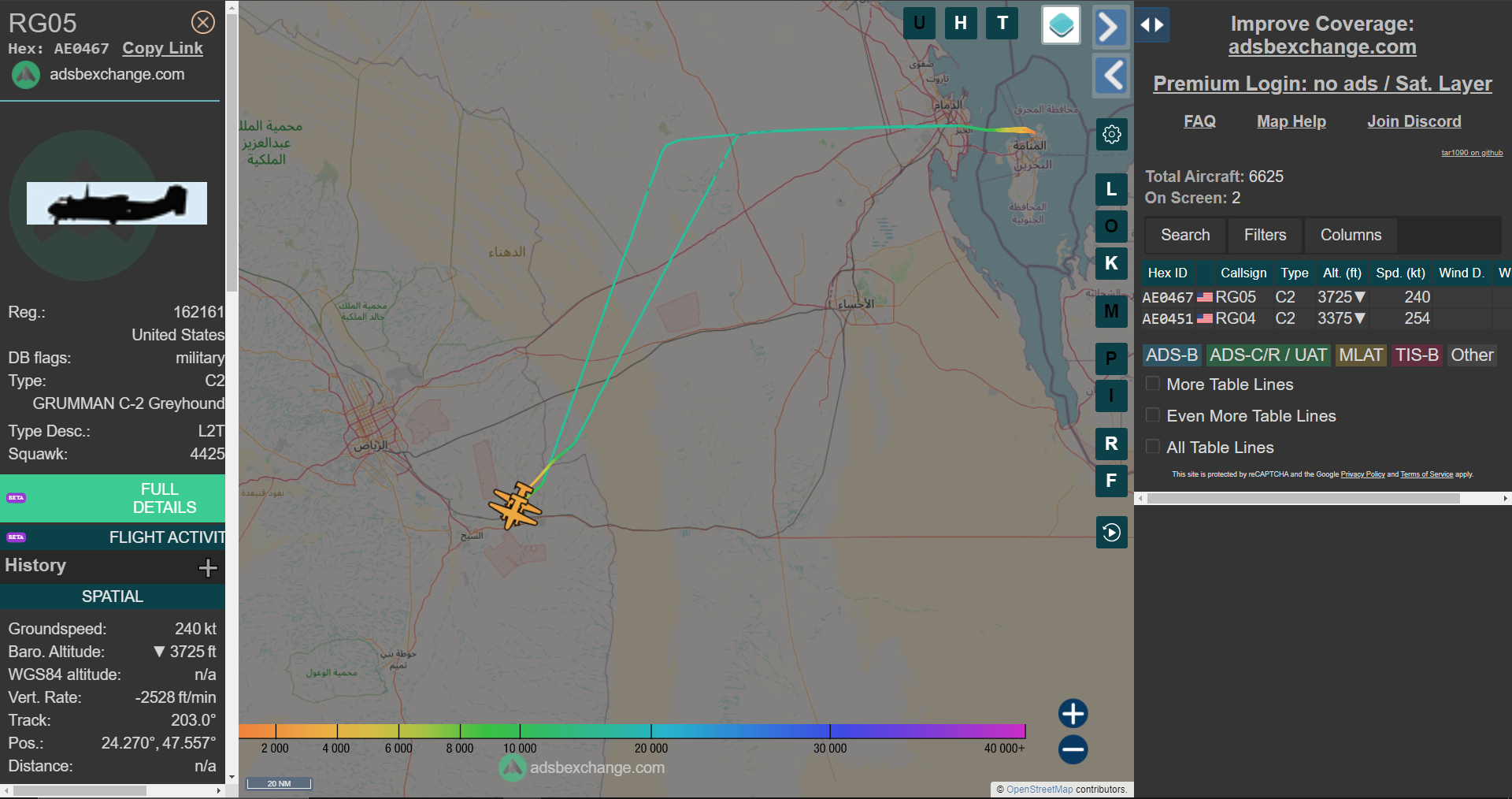1512x799 pixels.
Task: Enable Even More Table Lines checkbox
Action: [1153, 415]
